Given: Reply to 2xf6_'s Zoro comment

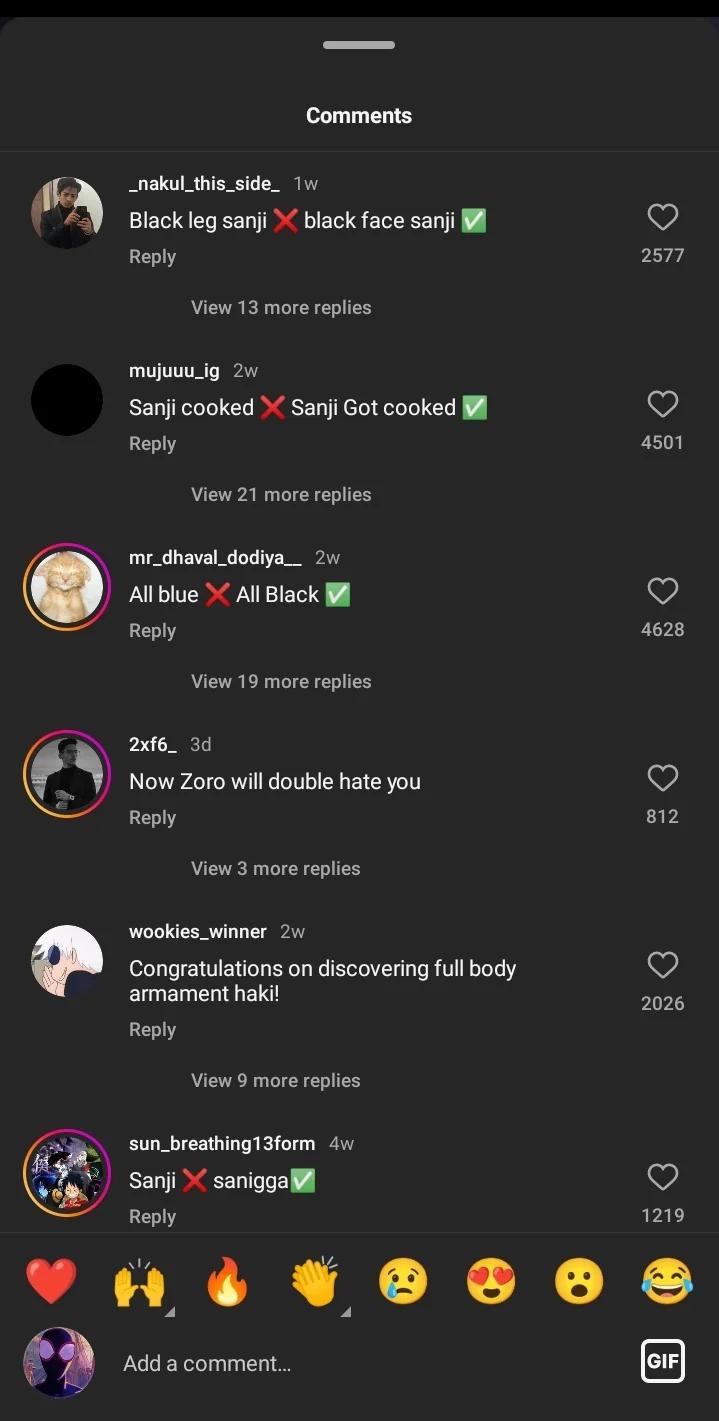Looking at the screenshot, I should click(152, 818).
